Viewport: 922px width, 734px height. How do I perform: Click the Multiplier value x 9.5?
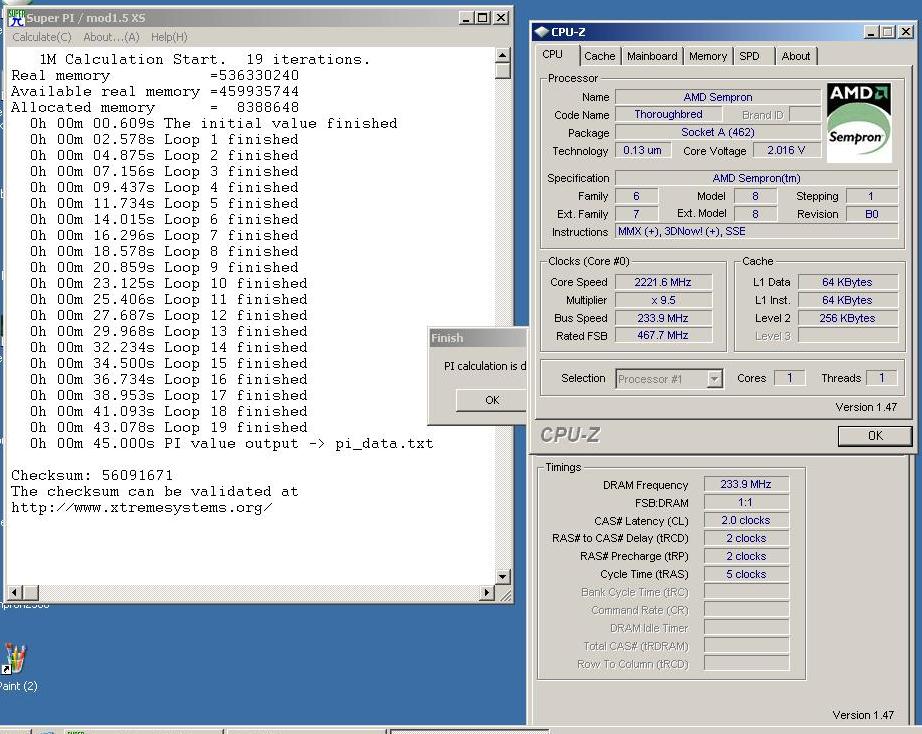663,300
